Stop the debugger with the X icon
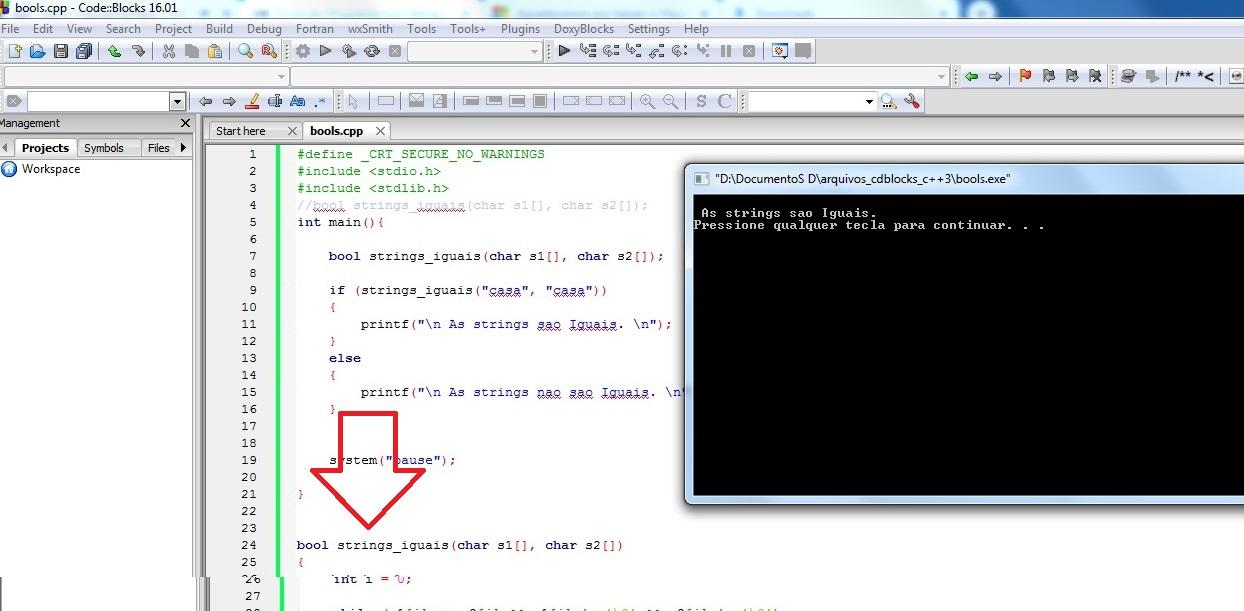This screenshot has width=1244, height=611. (749, 51)
